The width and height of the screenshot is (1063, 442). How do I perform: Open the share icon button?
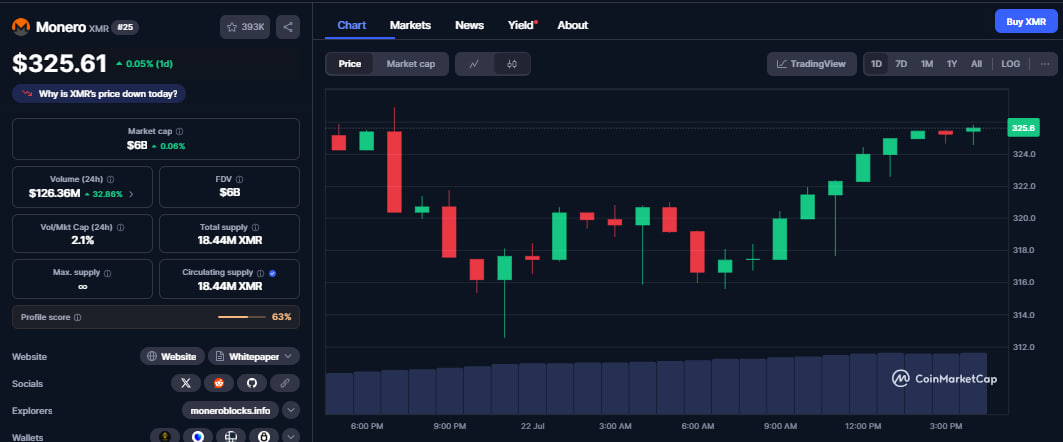point(288,27)
